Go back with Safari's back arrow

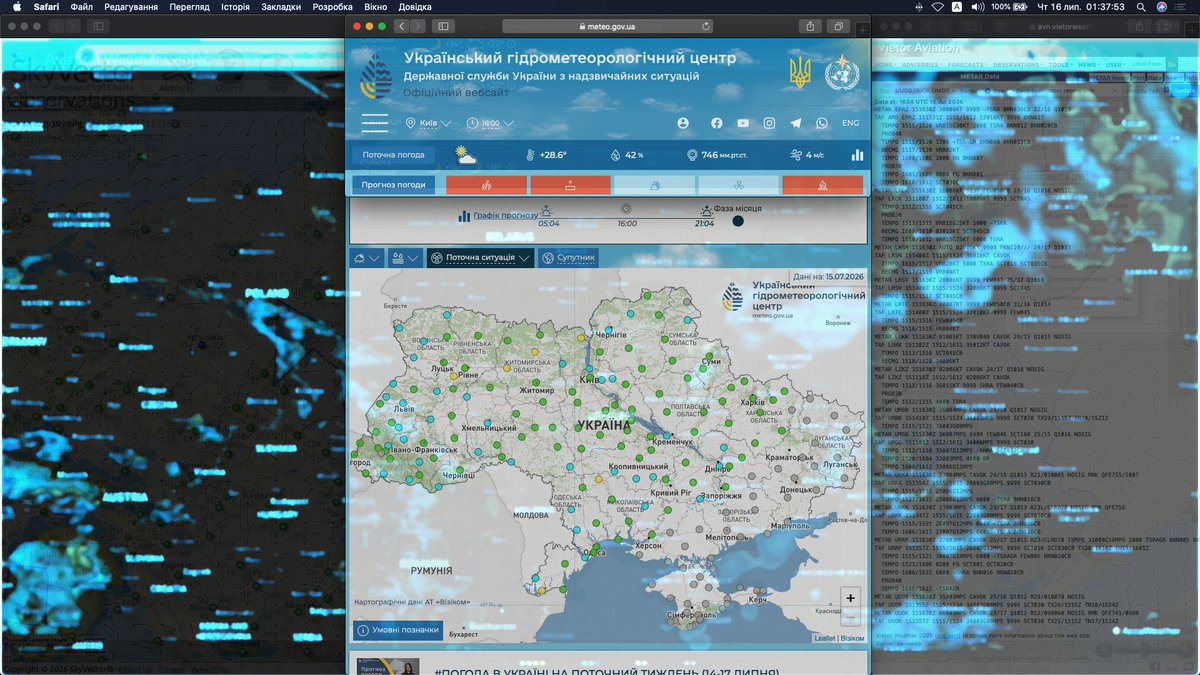coord(401,26)
